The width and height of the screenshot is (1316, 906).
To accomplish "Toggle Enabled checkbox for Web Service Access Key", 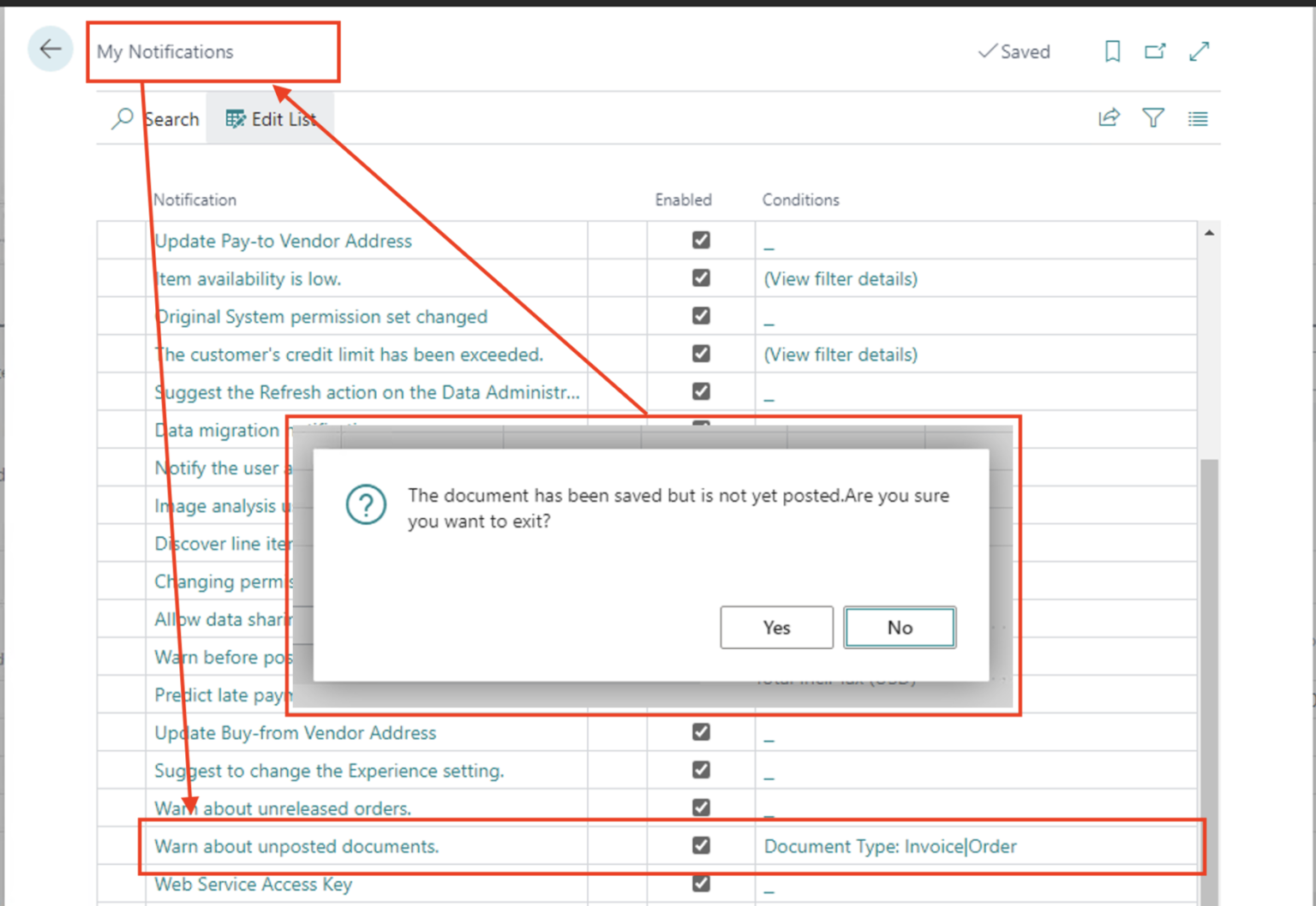I will click(x=701, y=883).
